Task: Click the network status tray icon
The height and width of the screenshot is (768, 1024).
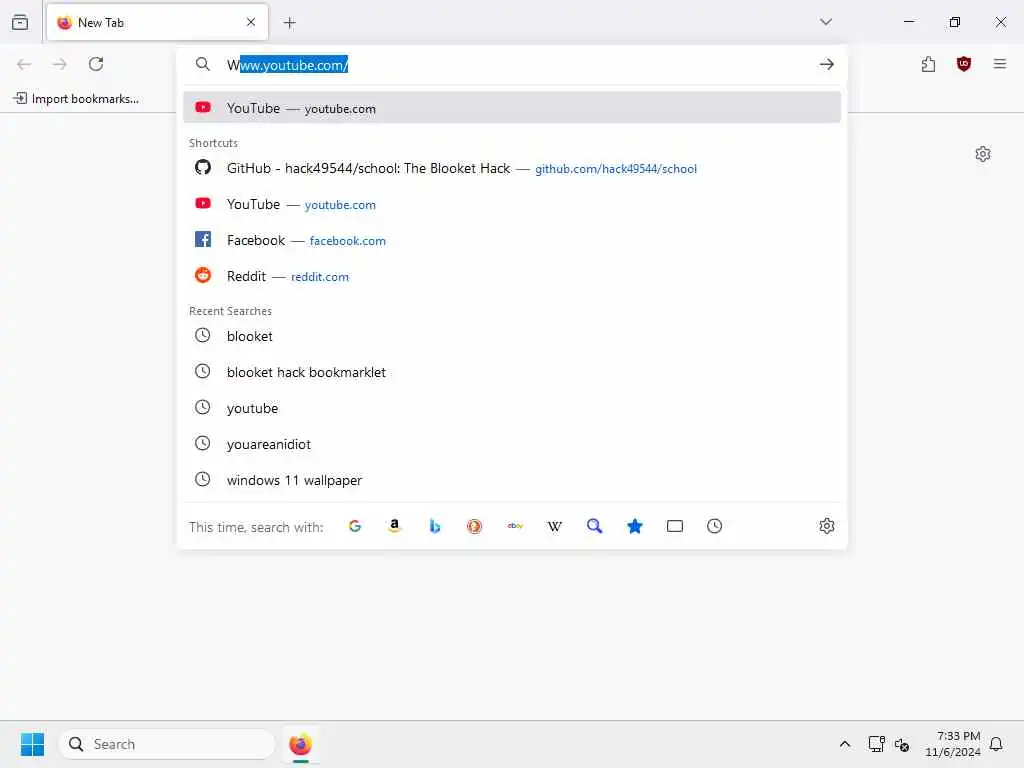Action: 876,744
